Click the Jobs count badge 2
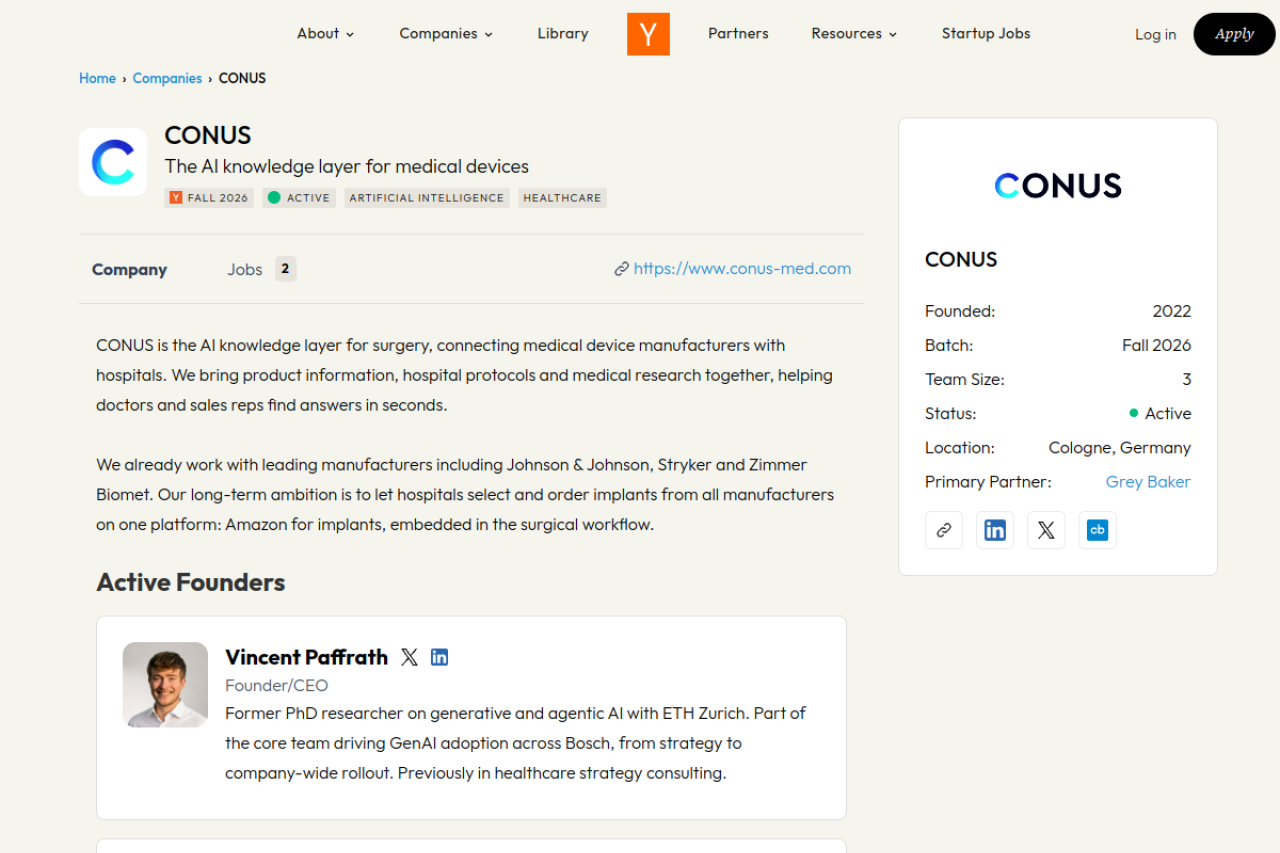This screenshot has width=1280, height=853. pos(286,269)
